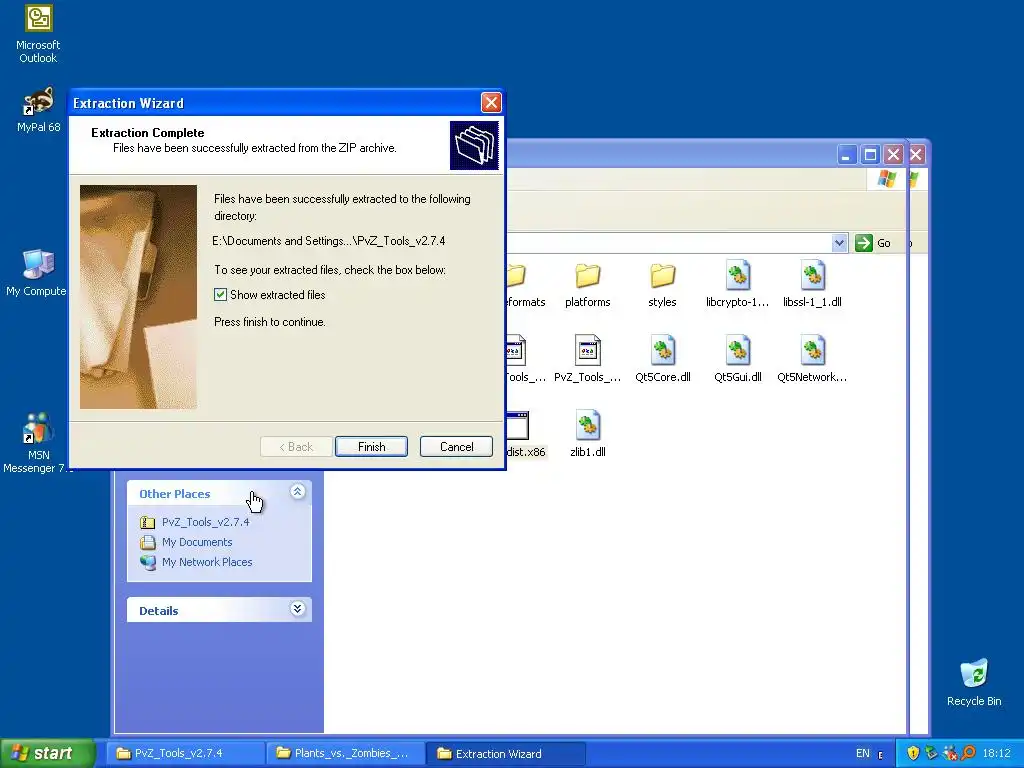
Task: Click the 'Other Places' panel header text
Action: click(174, 494)
